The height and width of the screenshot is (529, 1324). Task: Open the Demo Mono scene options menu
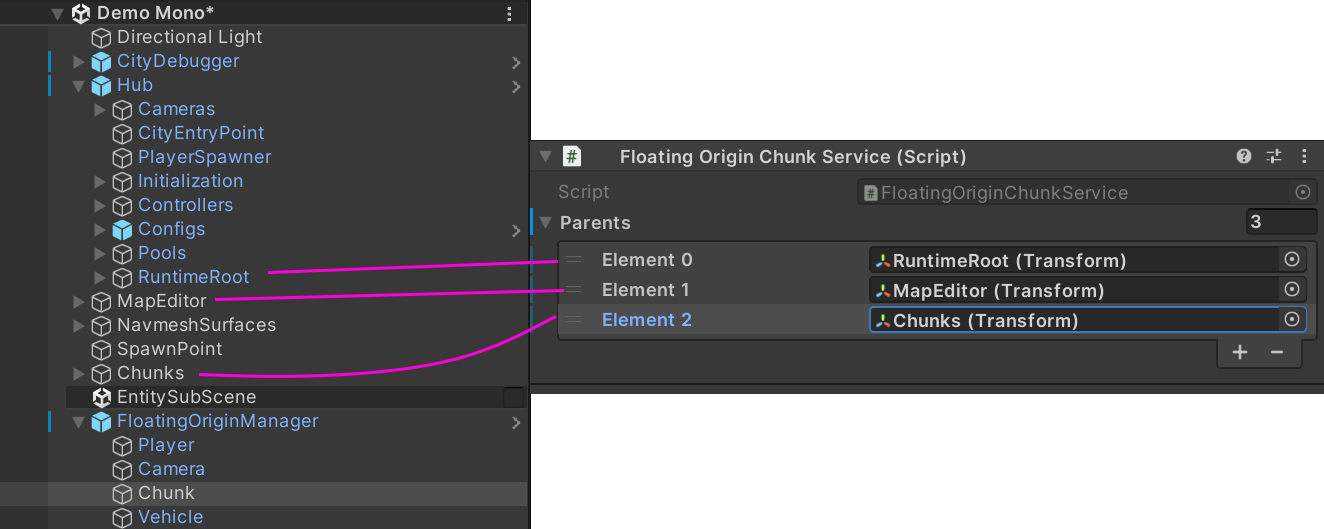510,14
